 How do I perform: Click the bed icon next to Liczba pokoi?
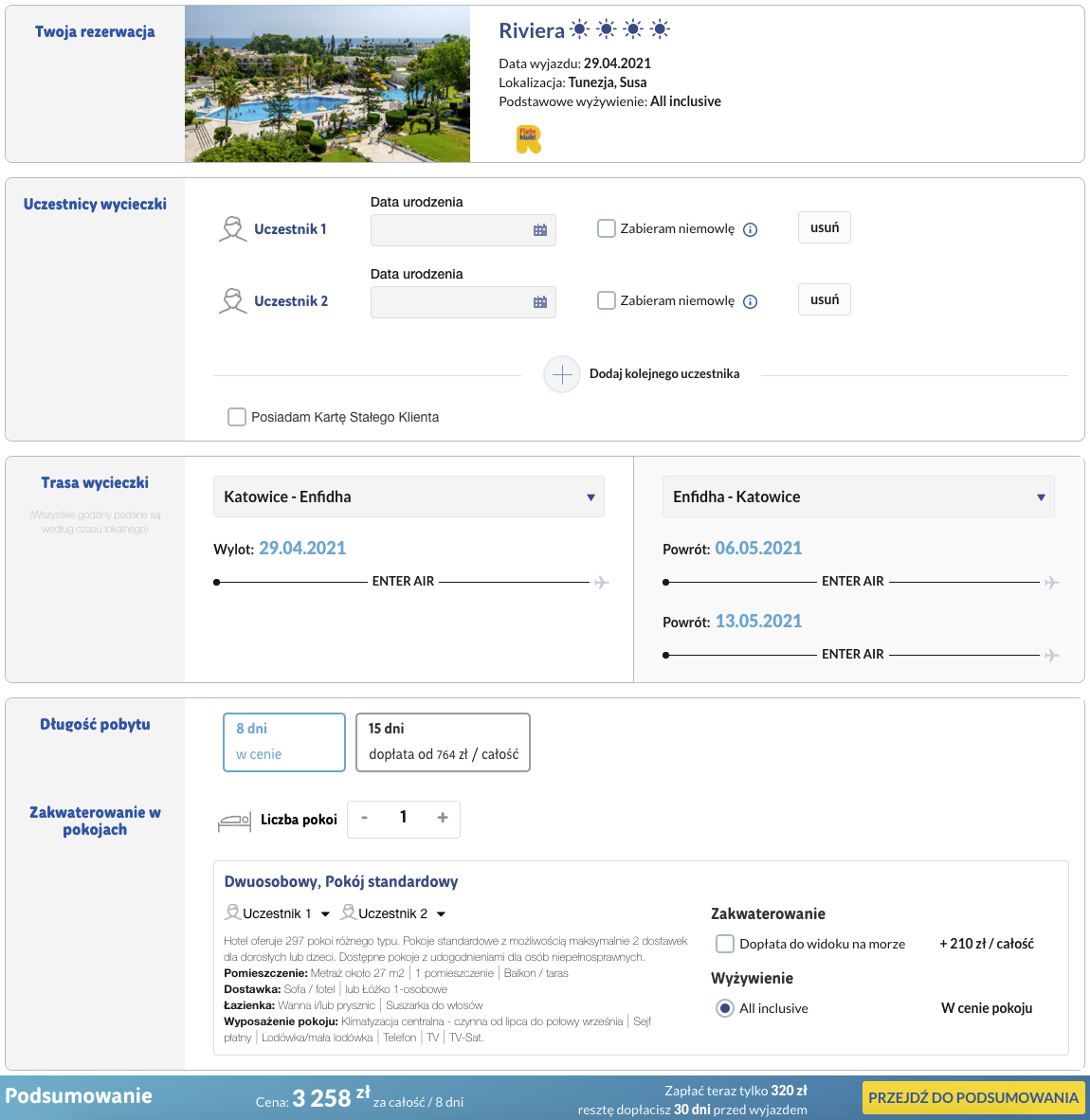pyautogui.click(x=234, y=822)
